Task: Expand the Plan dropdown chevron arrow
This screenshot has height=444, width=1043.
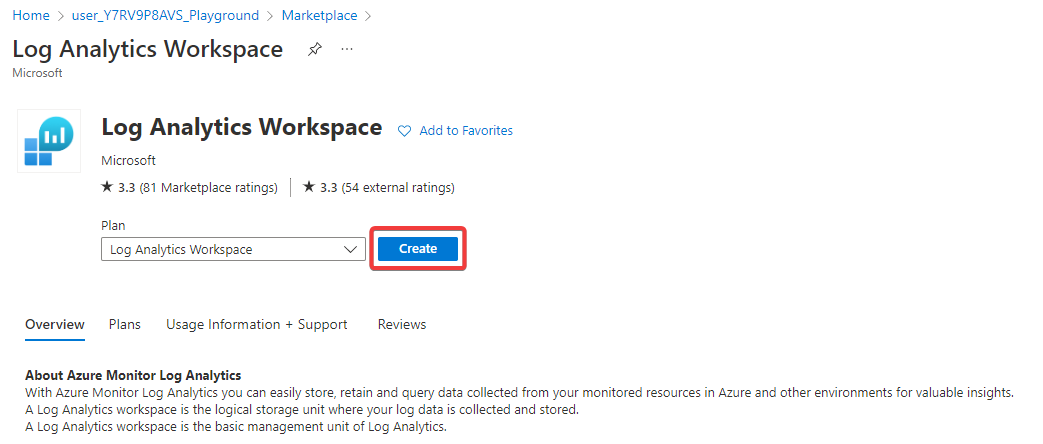Action: click(350, 249)
